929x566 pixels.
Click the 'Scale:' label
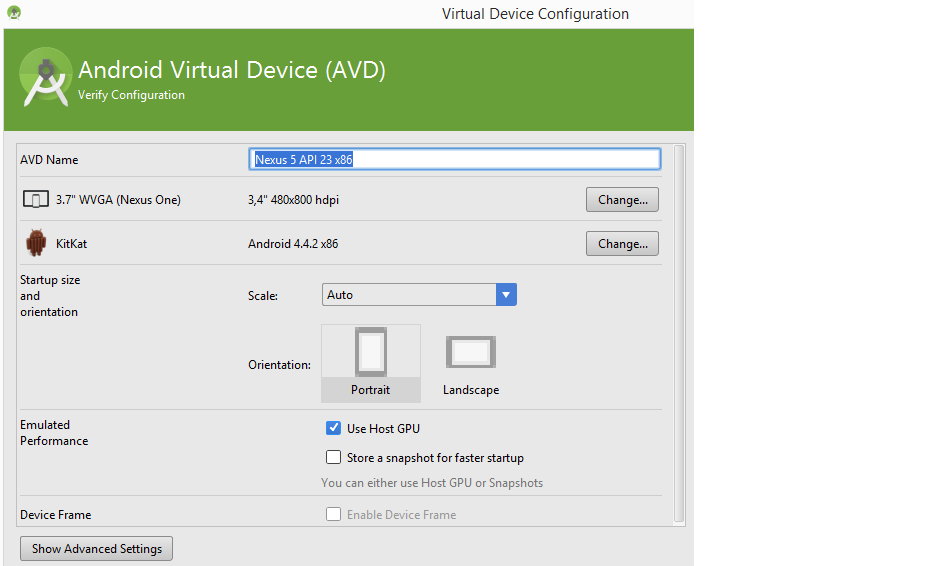pos(263,296)
